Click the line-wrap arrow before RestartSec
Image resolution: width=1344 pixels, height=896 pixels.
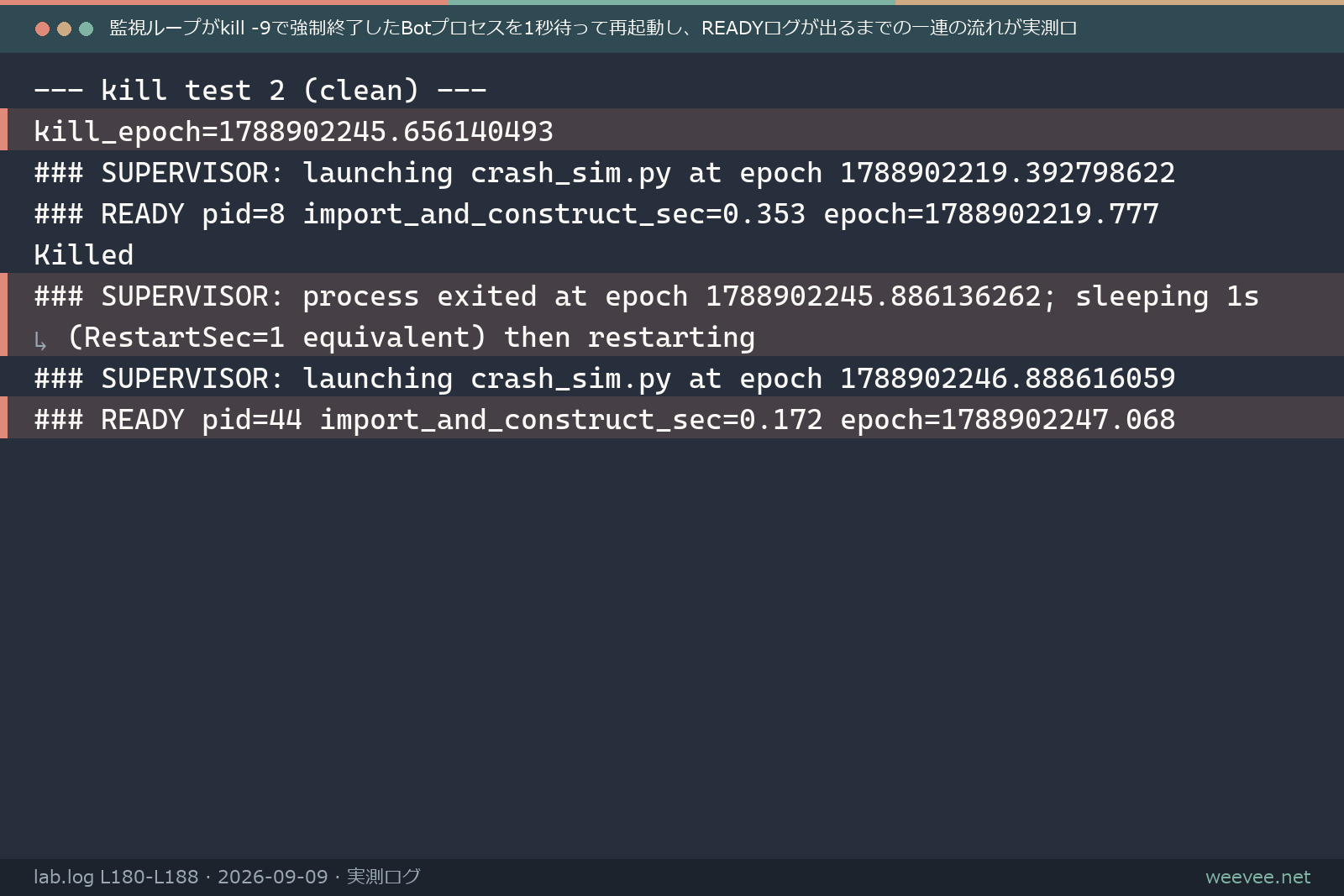tap(40, 340)
